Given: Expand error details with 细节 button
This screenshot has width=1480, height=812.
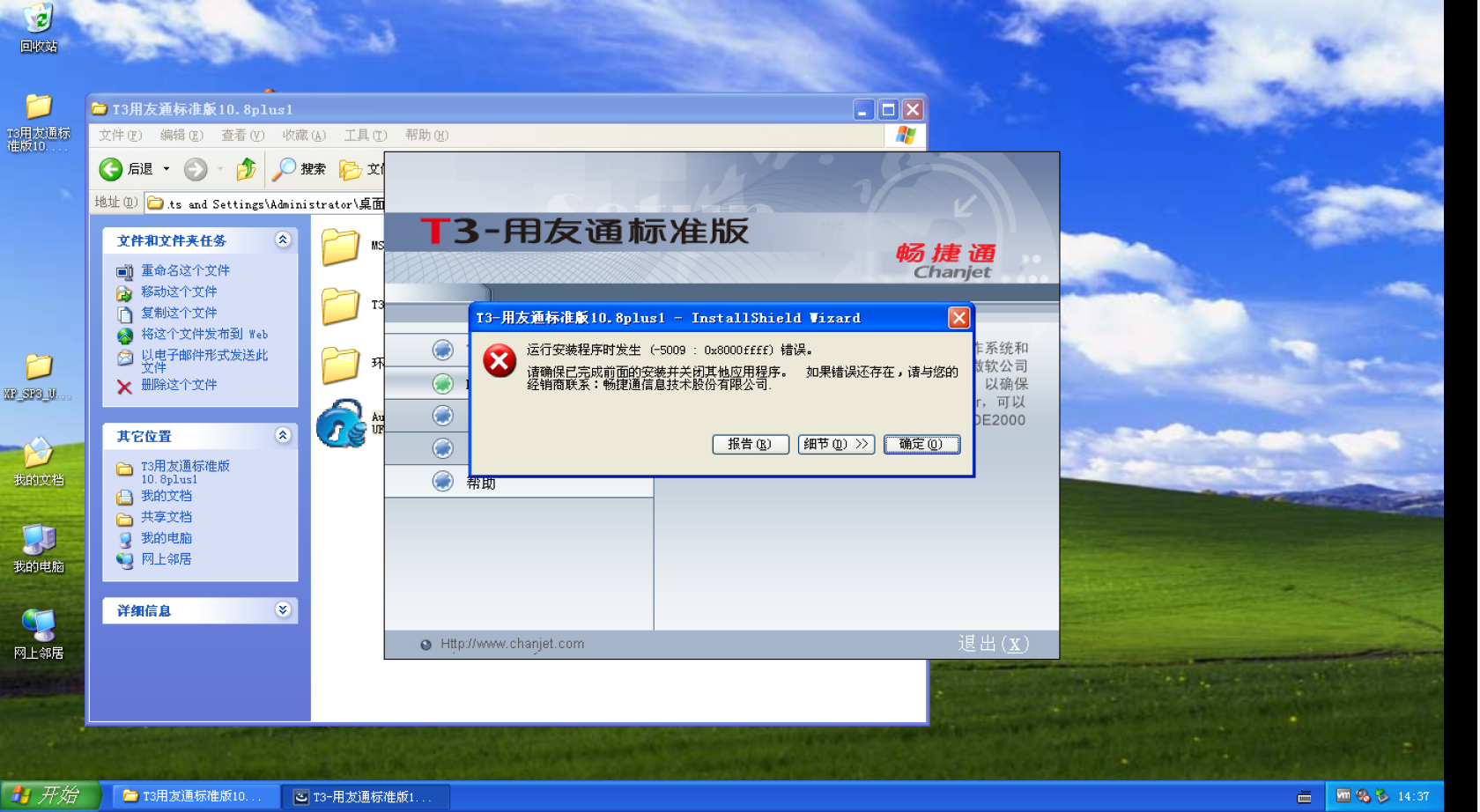Looking at the screenshot, I should [x=836, y=445].
